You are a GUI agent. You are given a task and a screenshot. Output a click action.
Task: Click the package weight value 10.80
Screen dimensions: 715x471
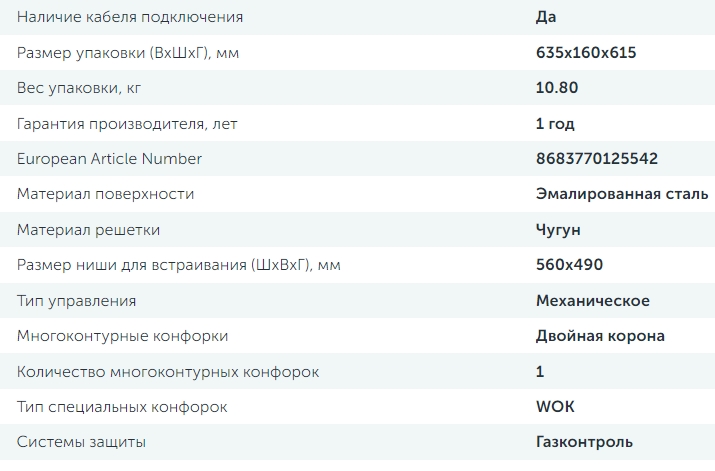pyautogui.click(x=557, y=88)
